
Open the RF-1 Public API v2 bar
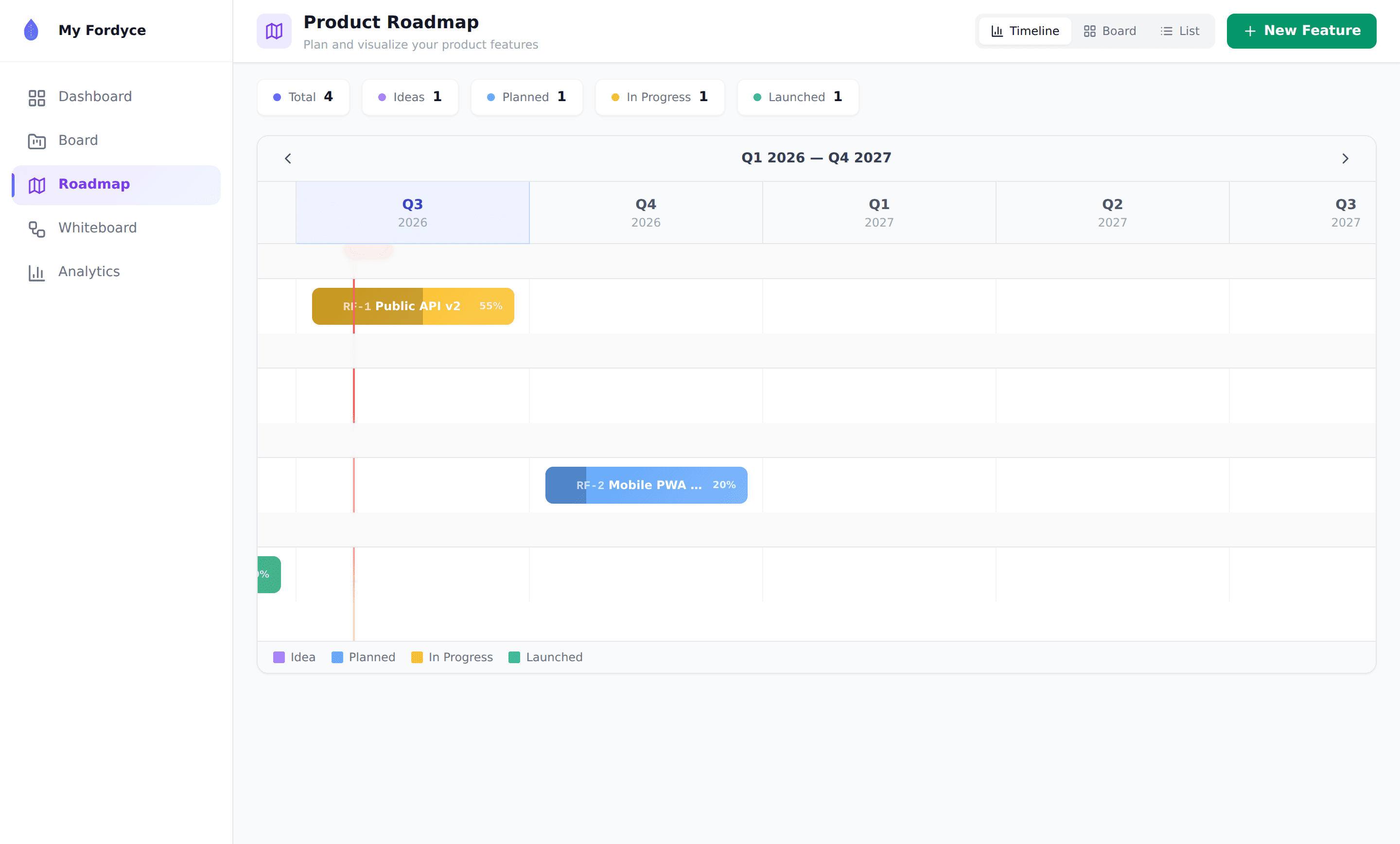[413, 306]
